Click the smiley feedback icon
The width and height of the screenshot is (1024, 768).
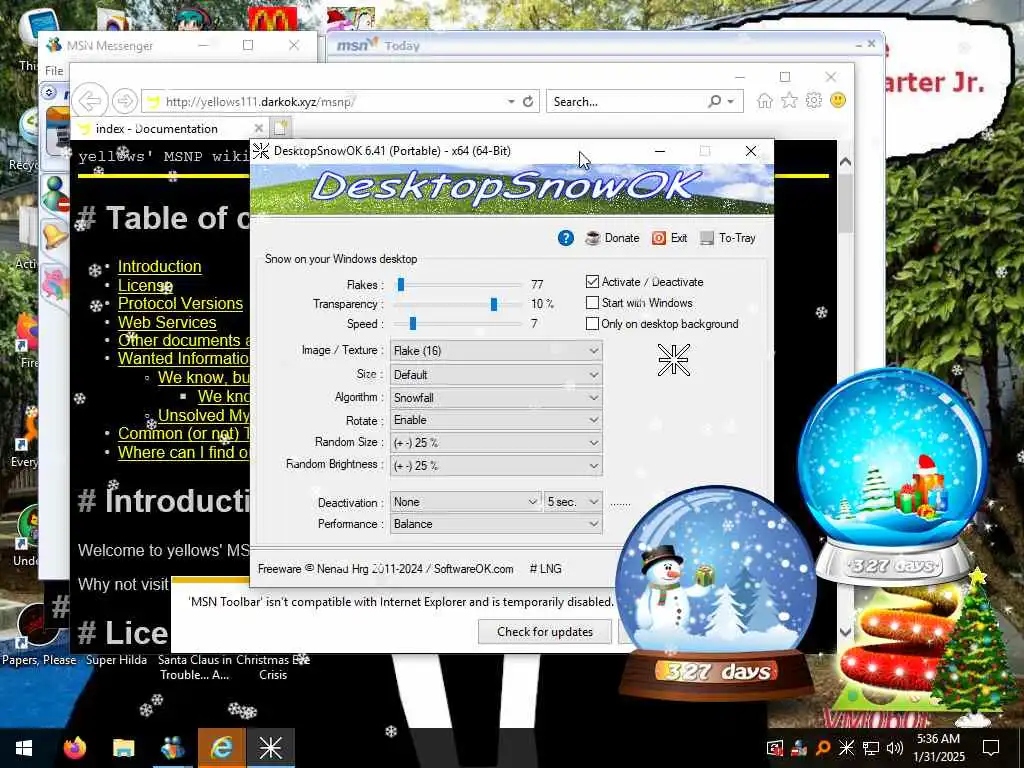(838, 100)
